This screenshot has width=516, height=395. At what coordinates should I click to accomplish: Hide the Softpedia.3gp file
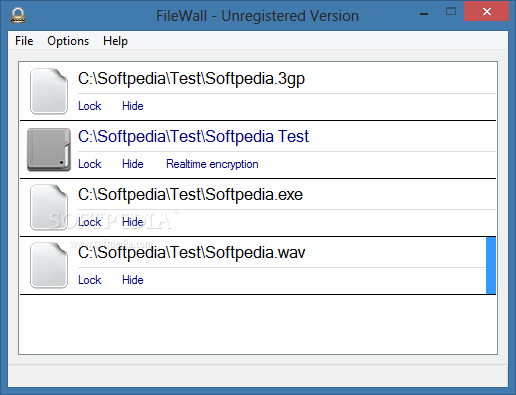[133, 106]
